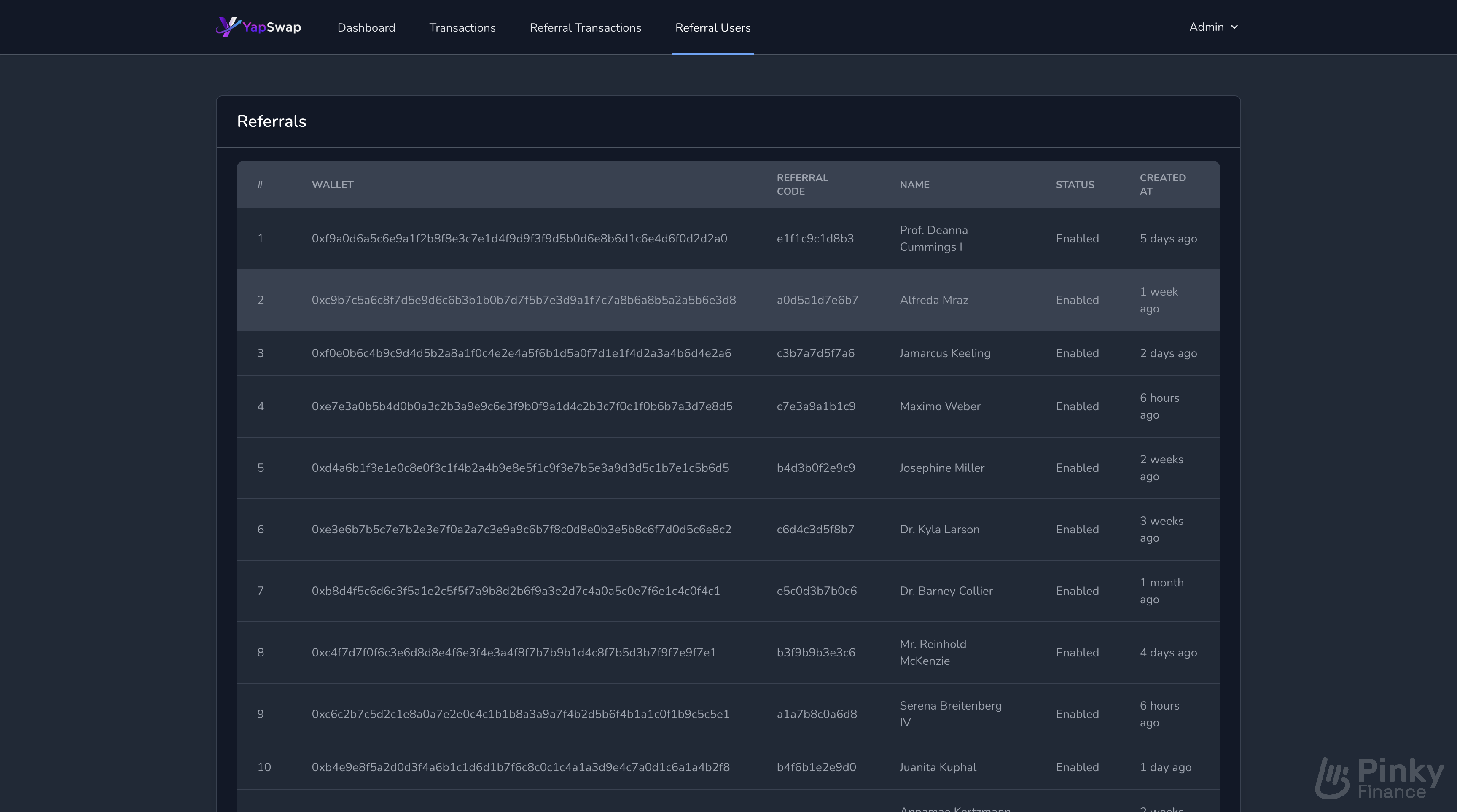Click wallet address starting 0xe7e3a0b5
This screenshot has width=1457, height=812.
tap(522, 406)
